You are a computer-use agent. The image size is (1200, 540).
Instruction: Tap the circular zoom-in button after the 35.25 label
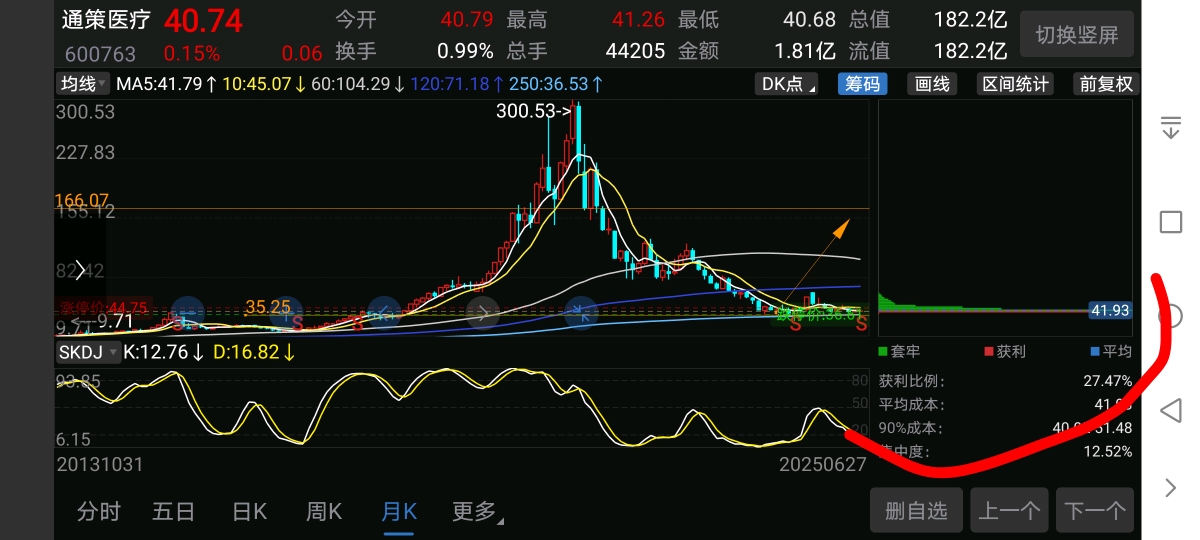pos(286,313)
